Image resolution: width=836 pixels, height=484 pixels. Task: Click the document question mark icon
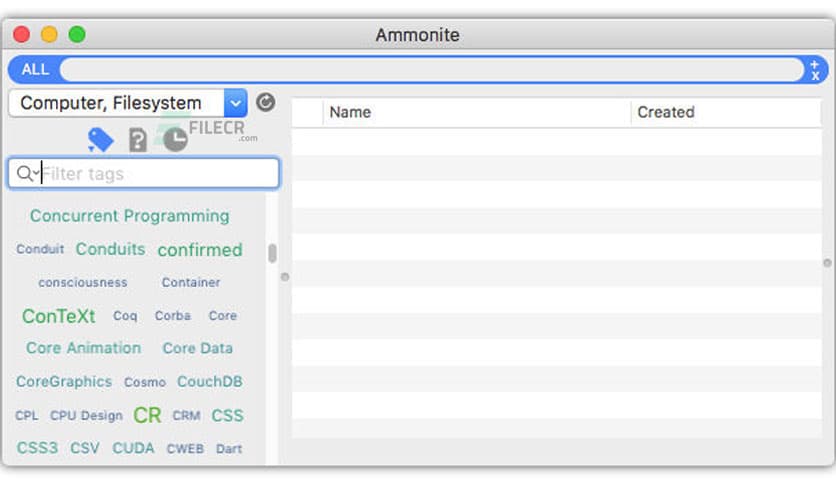(138, 140)
